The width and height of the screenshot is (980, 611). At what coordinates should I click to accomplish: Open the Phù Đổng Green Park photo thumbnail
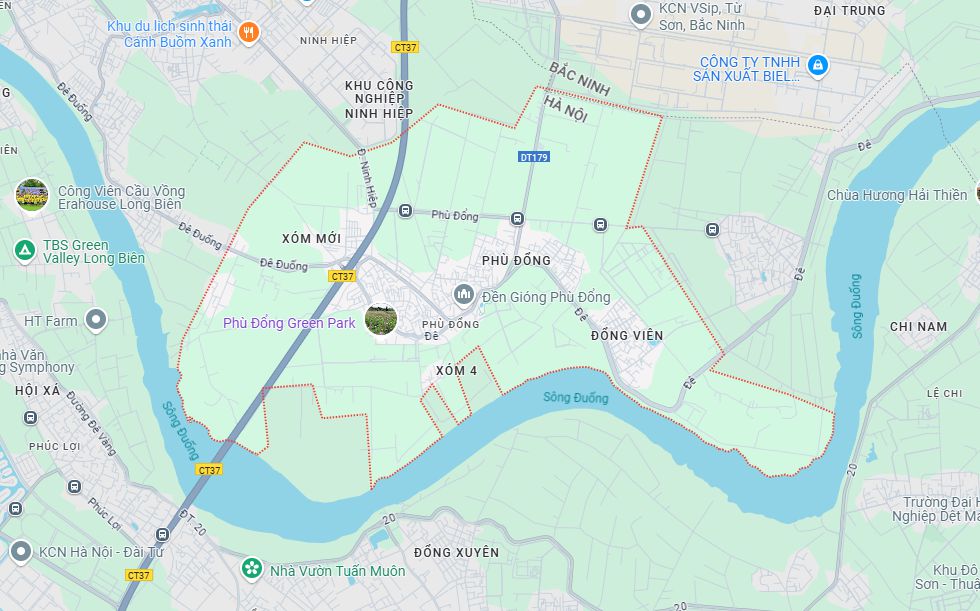(x=381, y=320)
